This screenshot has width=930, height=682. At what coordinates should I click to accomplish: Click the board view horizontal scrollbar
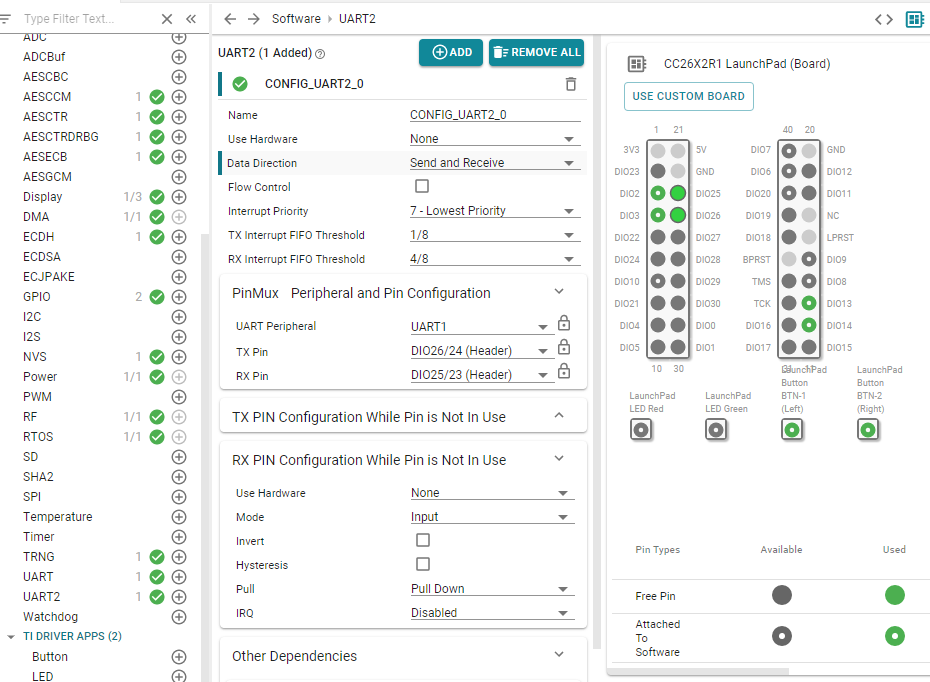[699, 671]
